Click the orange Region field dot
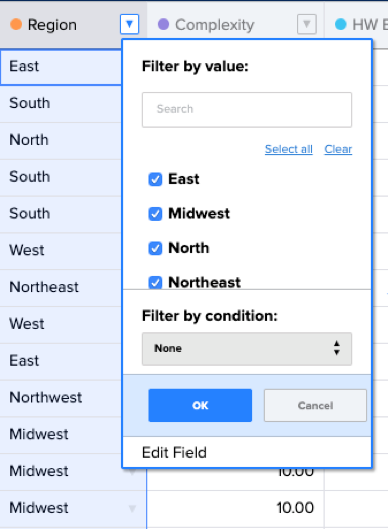This screenshot has height=529, width=388. click(x=16, y=24)
